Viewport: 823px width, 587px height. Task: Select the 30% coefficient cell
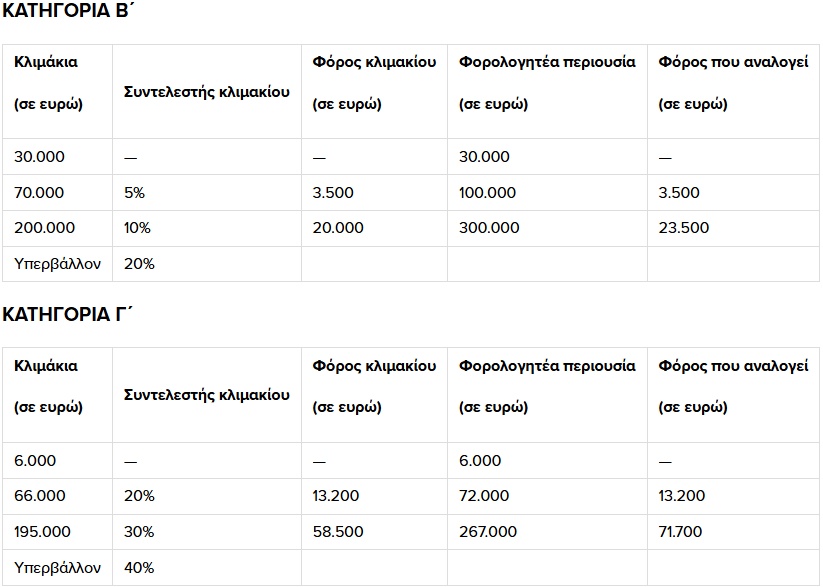[x=139, y=532]
